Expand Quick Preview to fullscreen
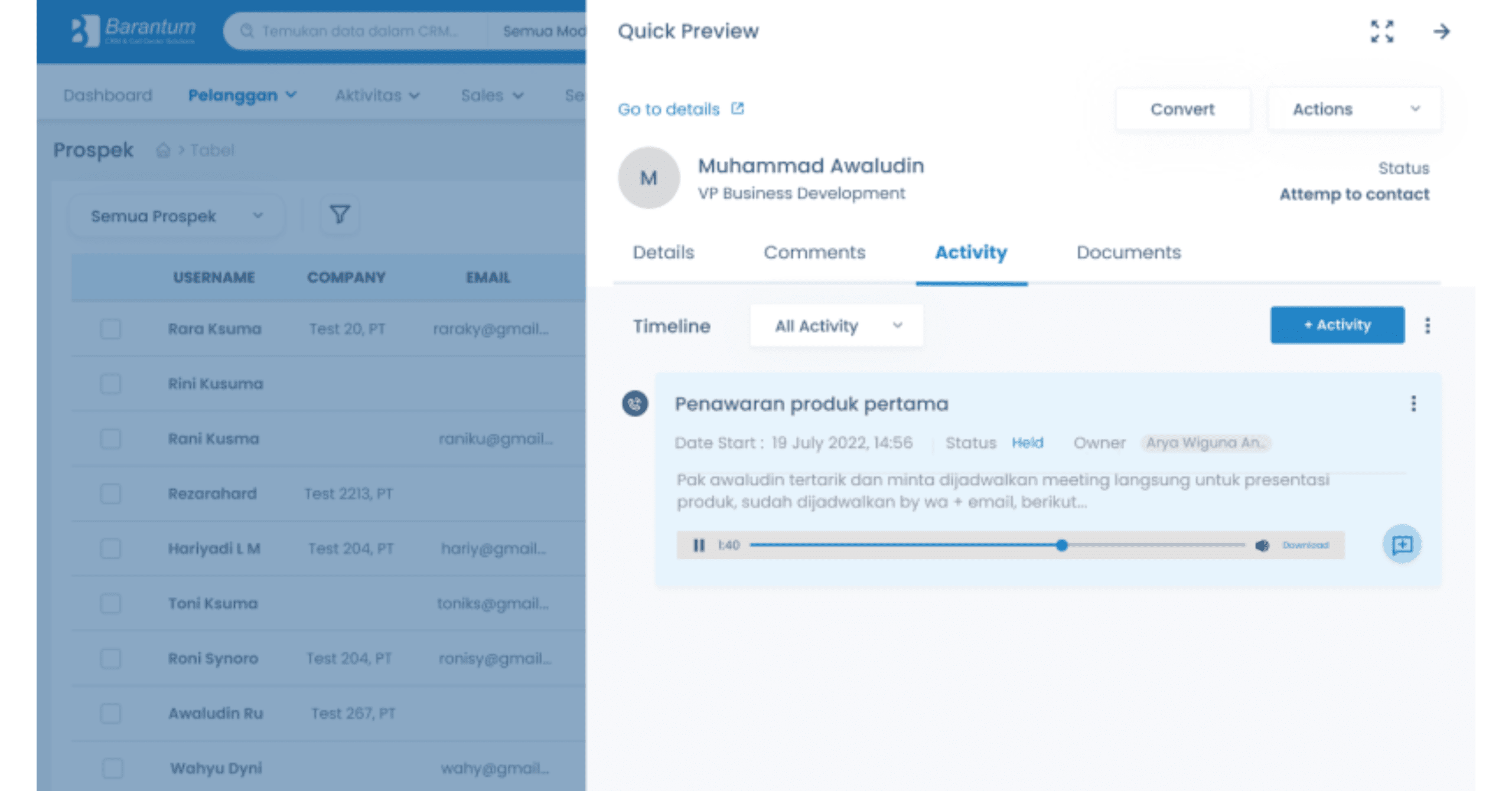This screenshot has width=1512, height=791. coord(1381,31)
